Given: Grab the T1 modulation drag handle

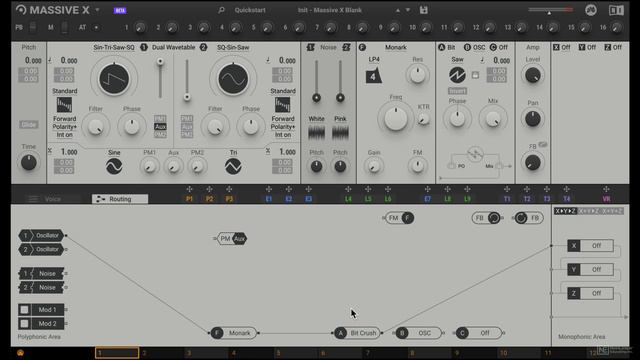Looking at the screenshot, I should pyautogui.click(x=507, y=189).
